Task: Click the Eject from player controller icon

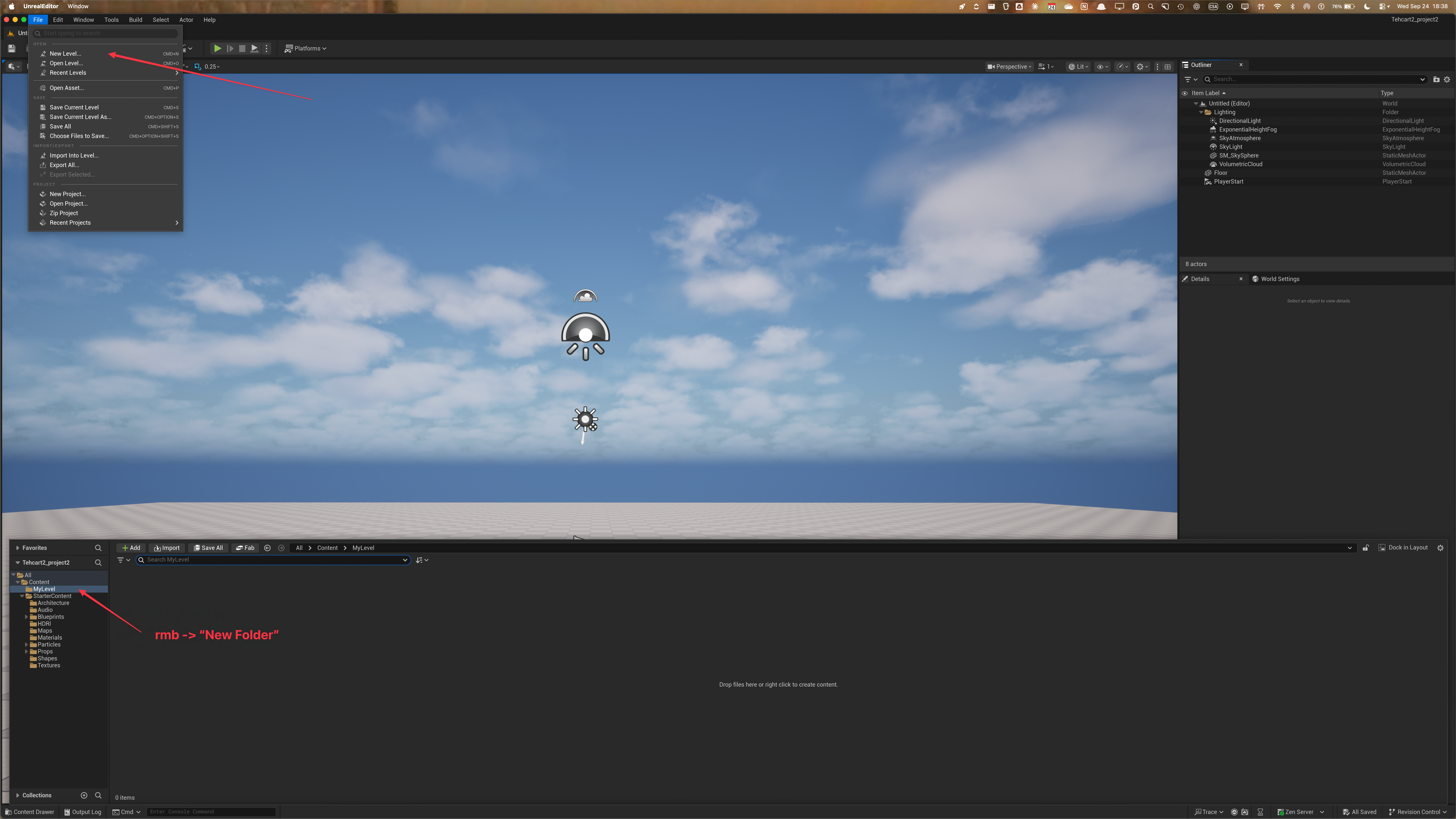Action: tap(254, 49)
